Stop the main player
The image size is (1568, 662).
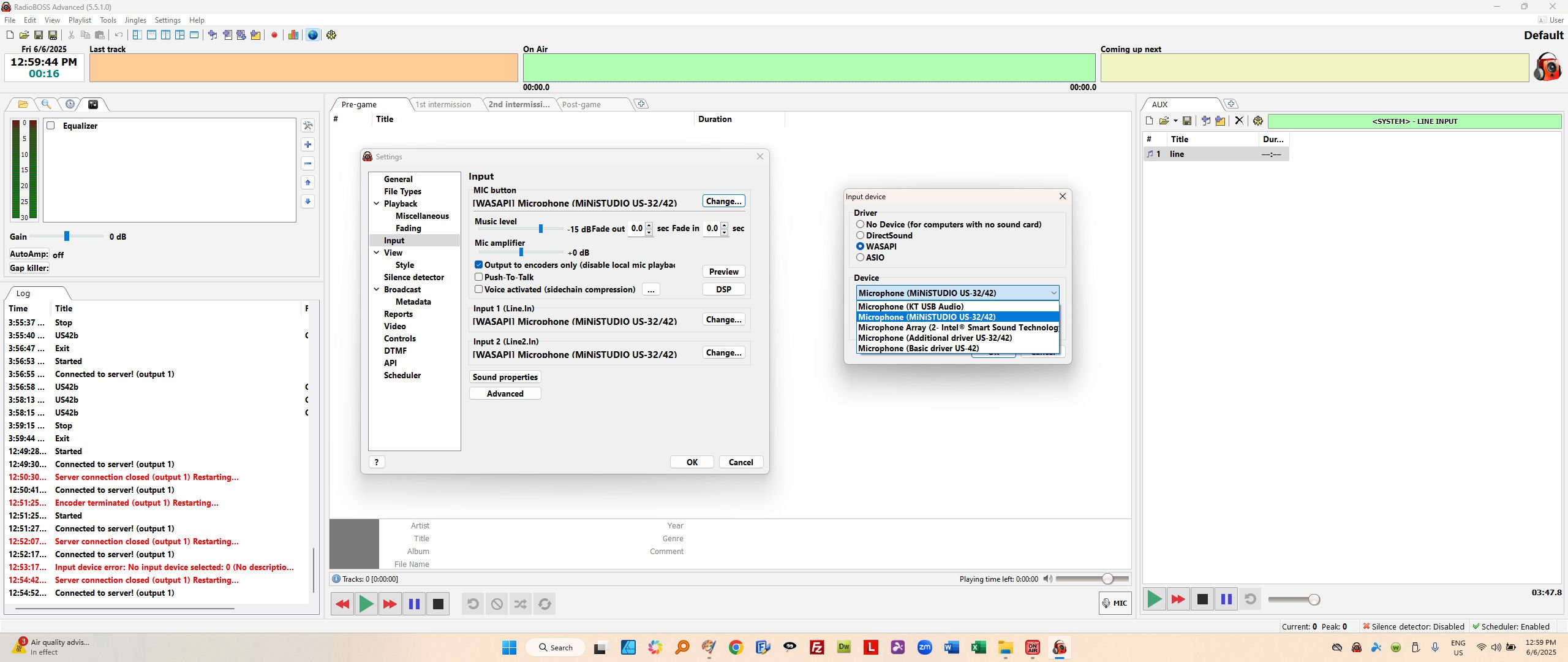[x=438, y=604]
